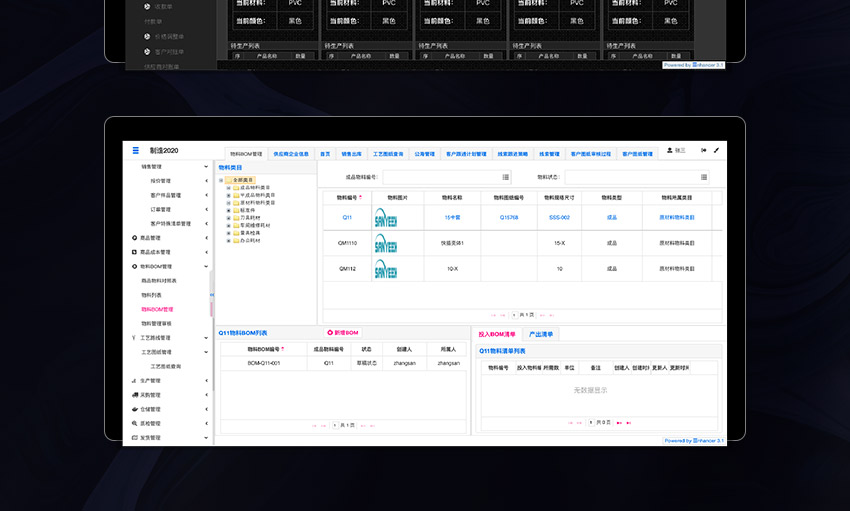This screenshot has height=511, width=850.
Task: Open the list picker in the 物料状态 field
Action: (x=704, y=177)
